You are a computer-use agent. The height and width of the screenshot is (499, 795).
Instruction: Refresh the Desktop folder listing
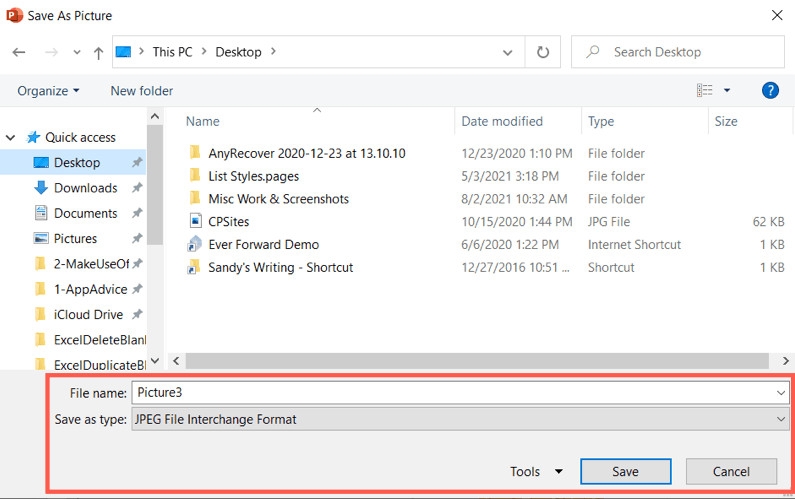click(543, 52)
